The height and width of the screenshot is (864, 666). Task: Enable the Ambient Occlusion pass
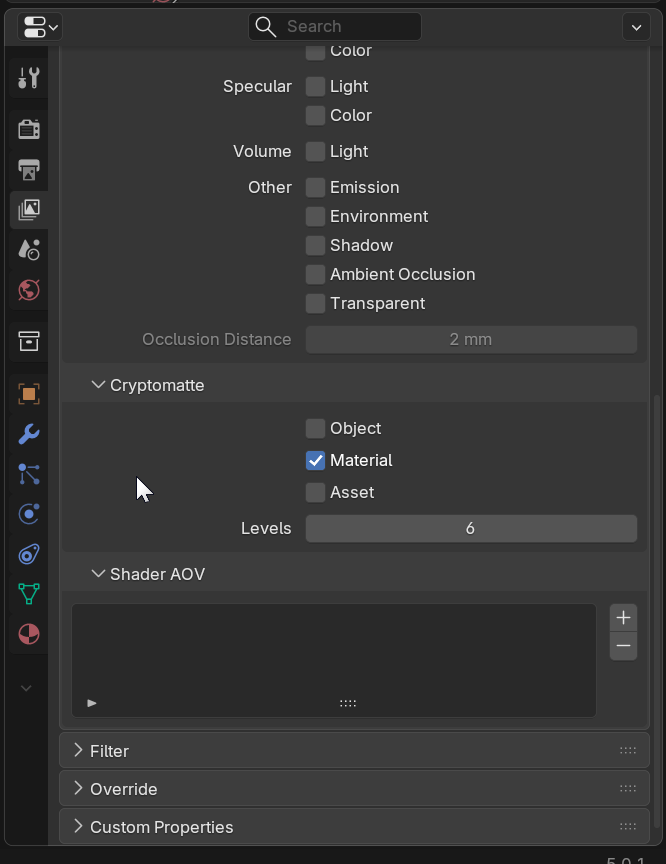pyautogui.click(x=315, y=275)
